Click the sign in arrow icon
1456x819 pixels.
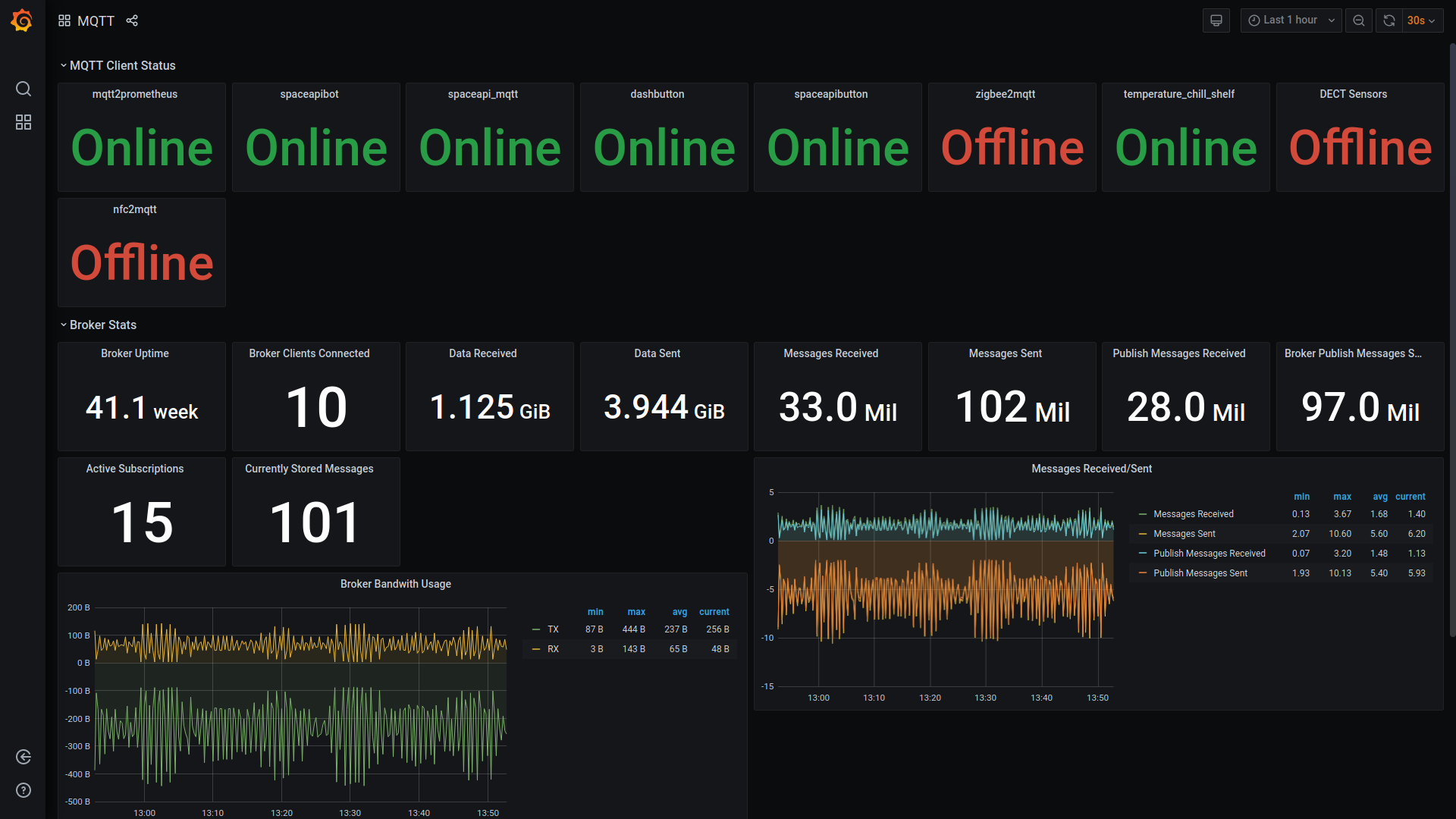click(24, 756)
